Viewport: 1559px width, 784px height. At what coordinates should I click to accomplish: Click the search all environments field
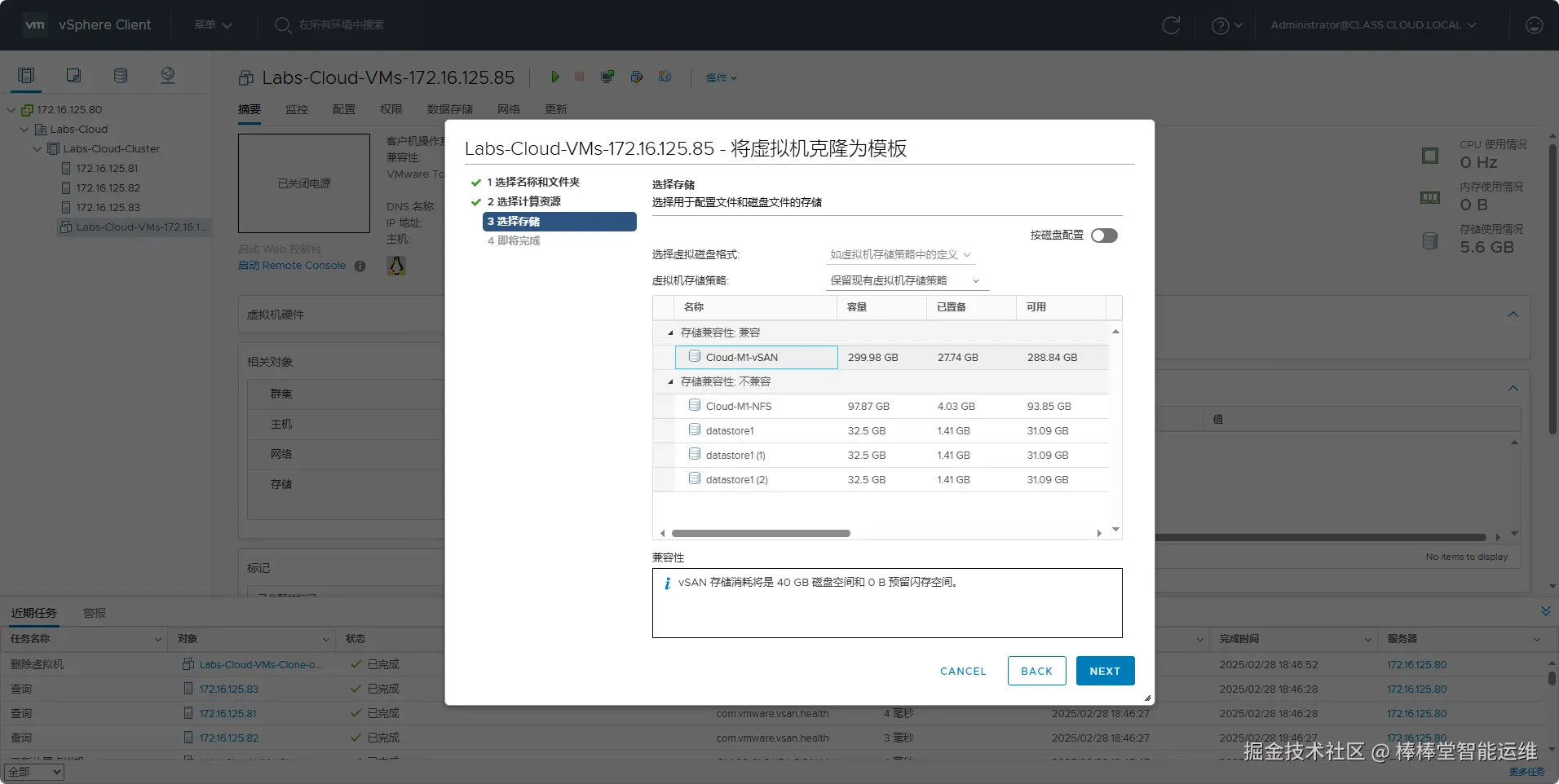click(342, 25)
